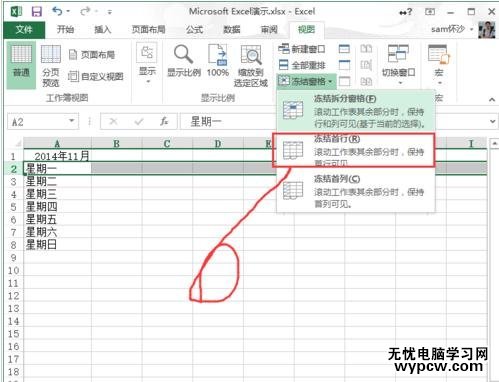Click 缩放到选定区域 zoom to selection

[251, 66]
